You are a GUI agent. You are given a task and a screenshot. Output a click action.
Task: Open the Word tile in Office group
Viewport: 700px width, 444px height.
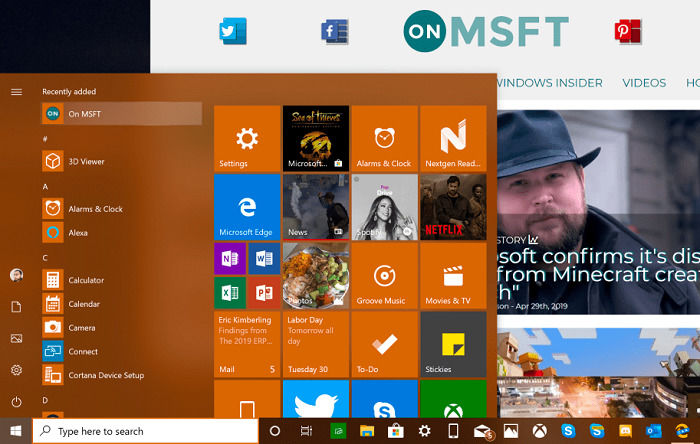point(264,258)
